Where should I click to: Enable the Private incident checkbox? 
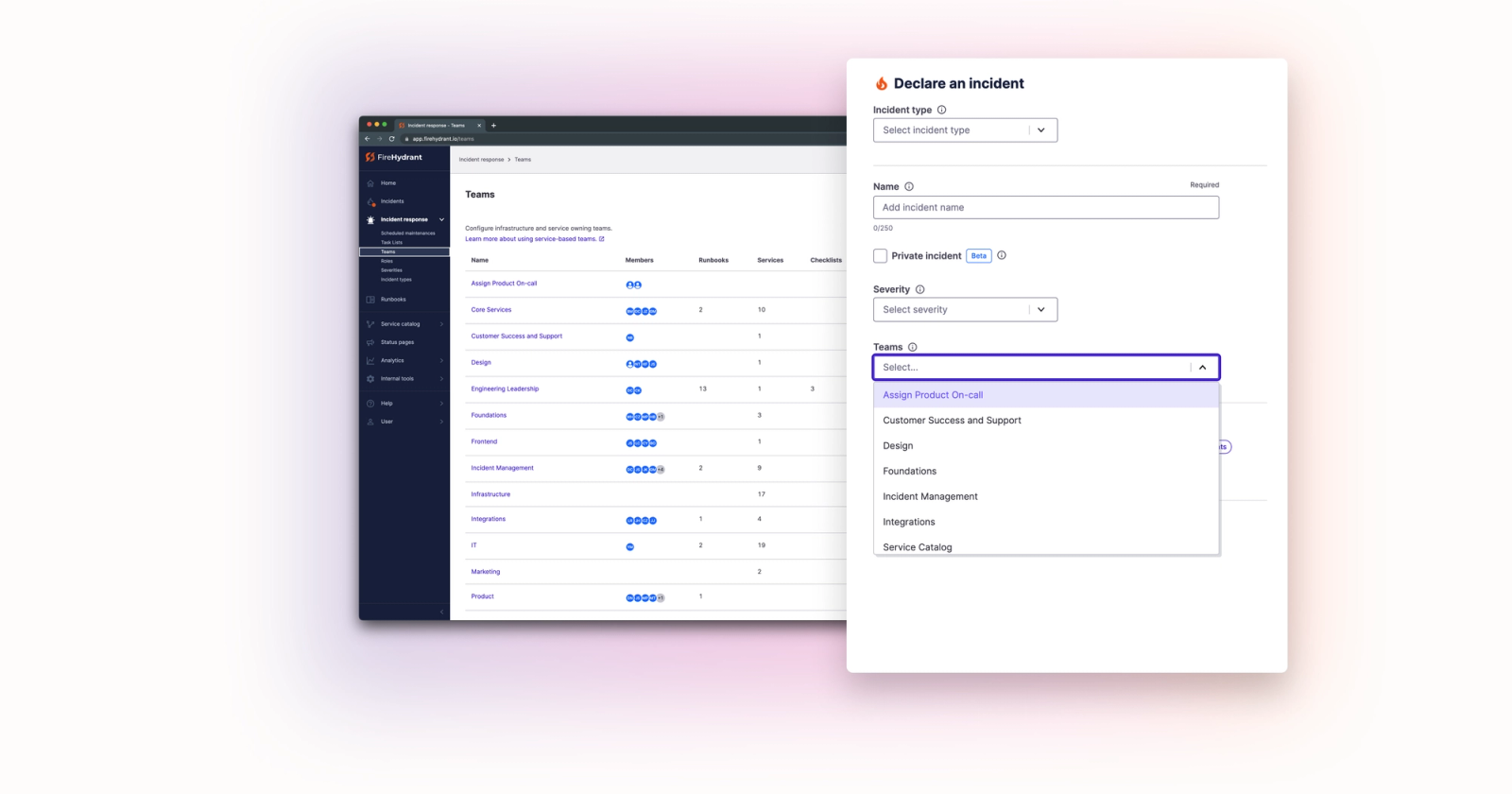pos(880,255)
